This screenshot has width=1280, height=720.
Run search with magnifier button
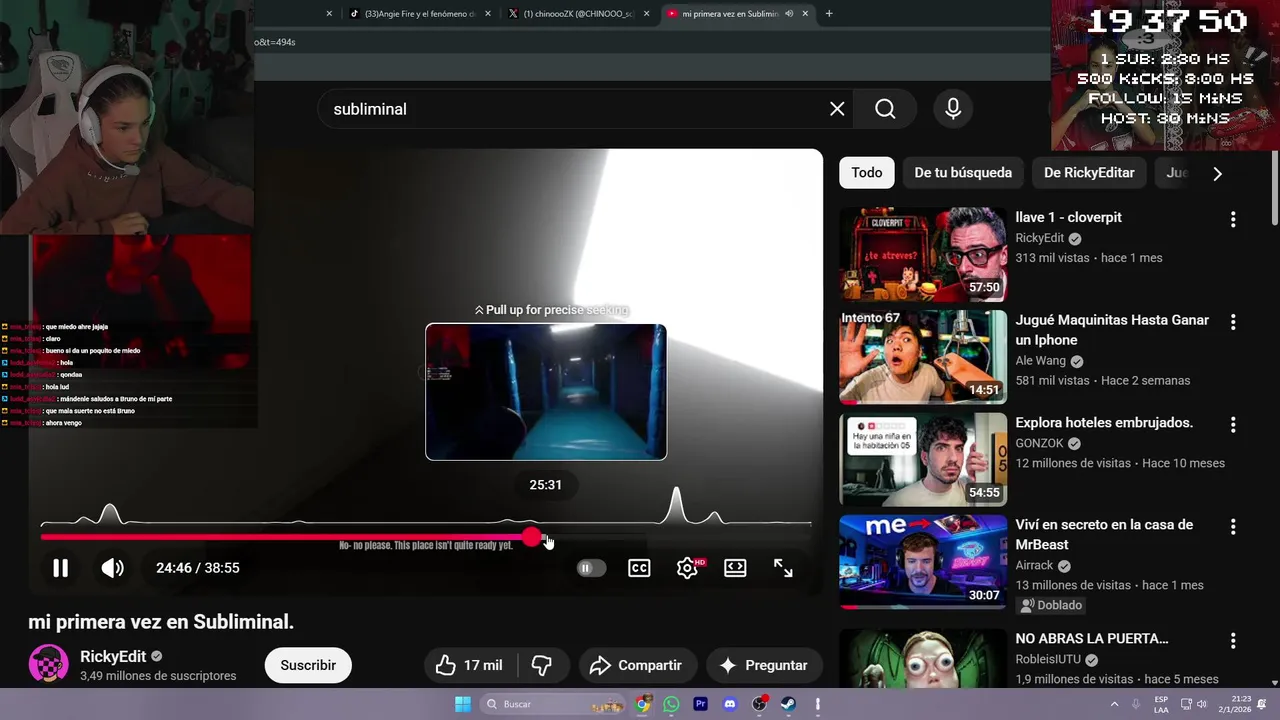pos(885,109)
